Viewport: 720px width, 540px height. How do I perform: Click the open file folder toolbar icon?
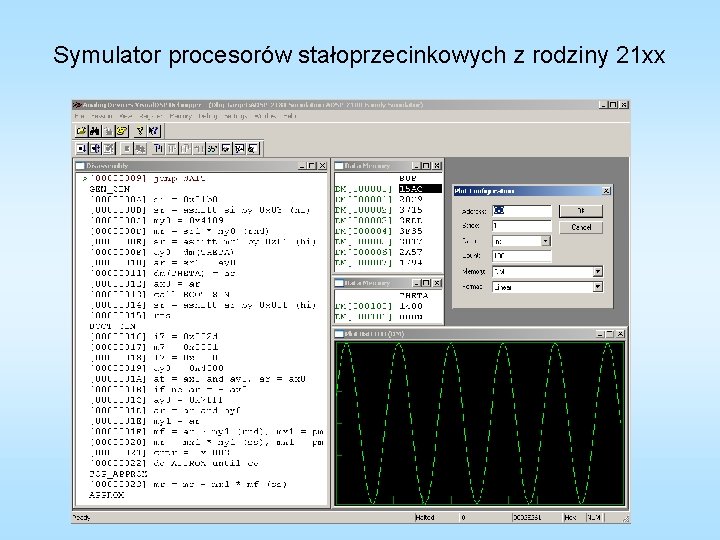click(x=81, y=131)
